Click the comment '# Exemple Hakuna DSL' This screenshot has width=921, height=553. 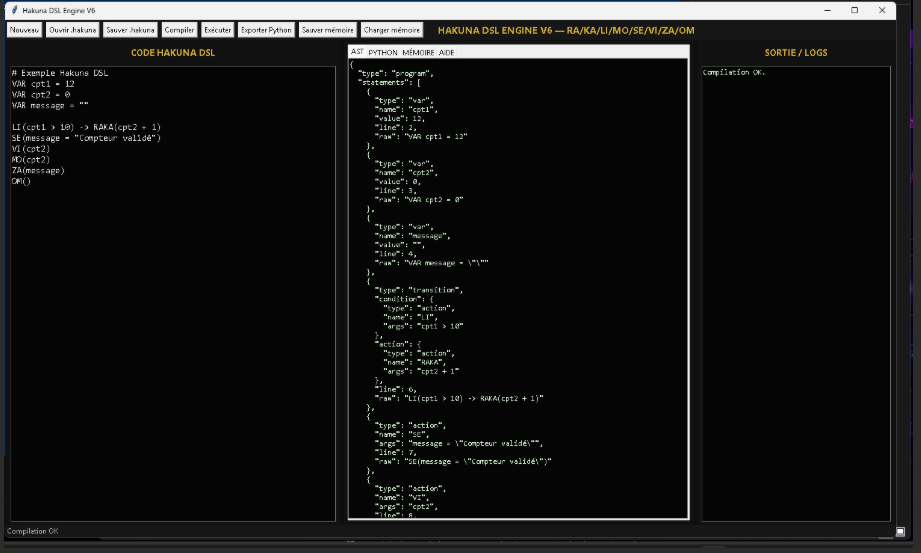click(60, 73)
